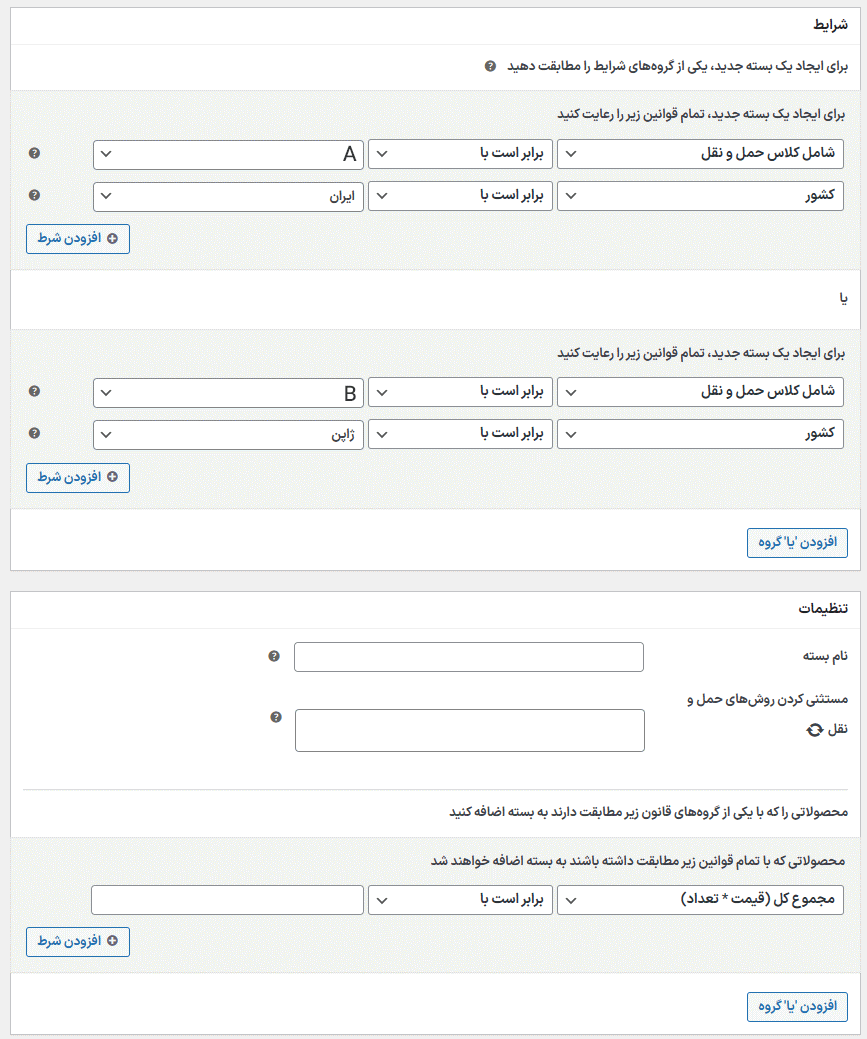Click the نام بسته label
The image size is (867, 1039).
point(825,656)
